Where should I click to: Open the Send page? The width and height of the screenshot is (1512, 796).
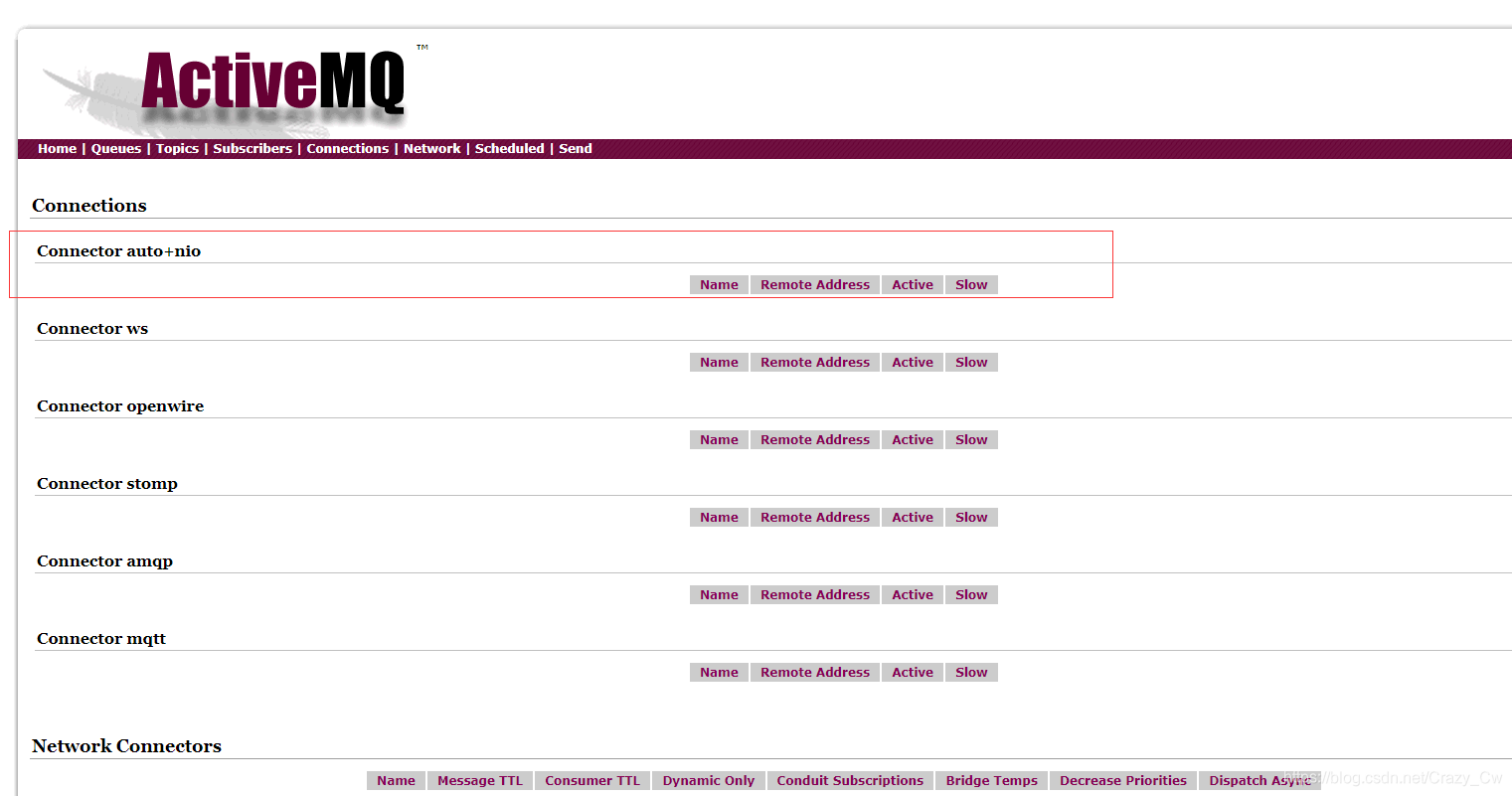pyautogui.click(x=575, y=148)
